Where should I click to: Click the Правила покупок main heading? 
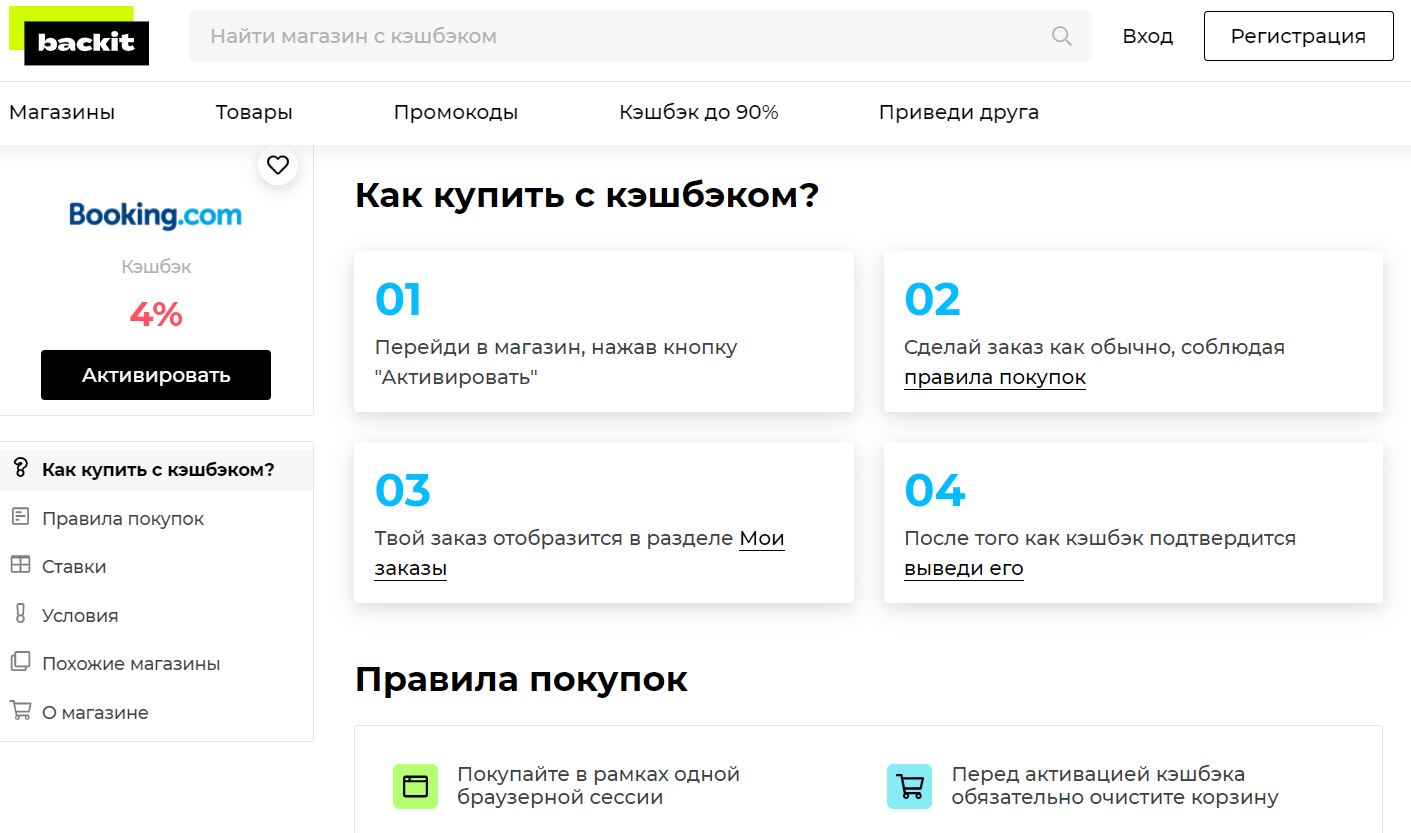pyautogui.click(x=521, y=679)
